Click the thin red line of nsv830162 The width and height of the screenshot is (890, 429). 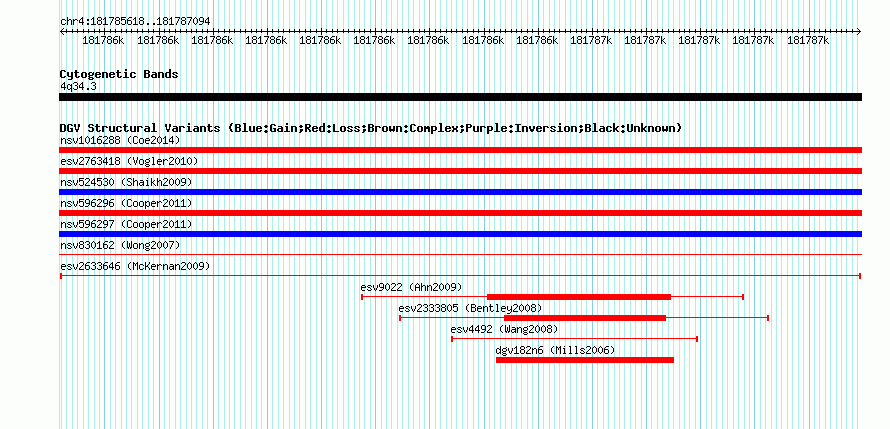click(460, 255)
